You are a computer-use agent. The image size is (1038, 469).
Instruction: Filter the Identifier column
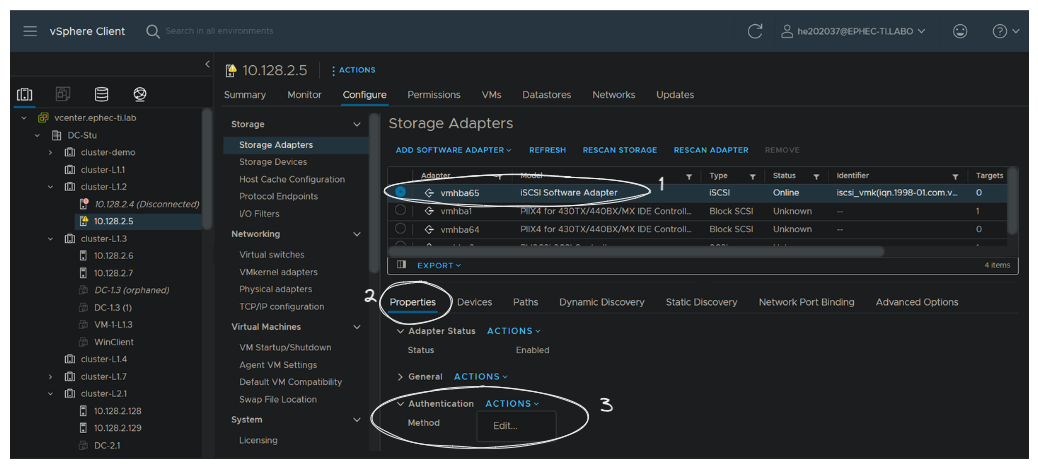tap(955, 176)
